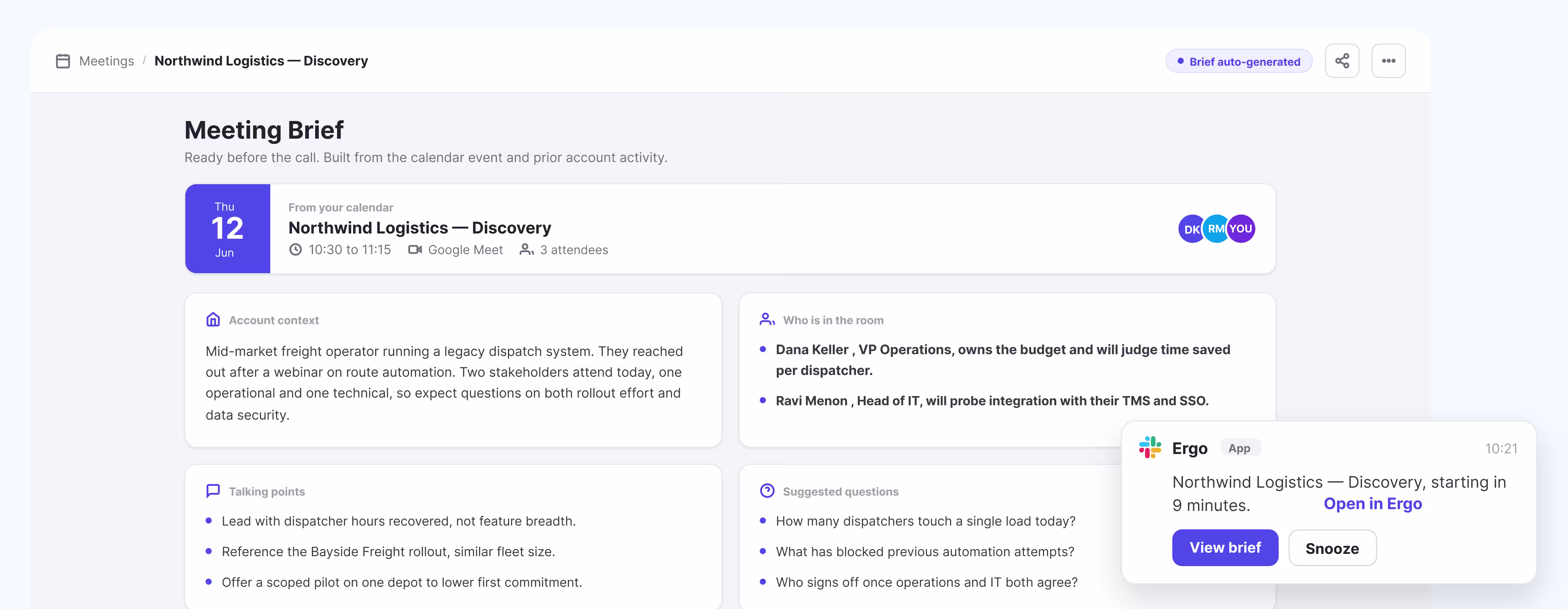Click the Suggested questions heading
Screen dimensions: 1568x609
[841, 491]
